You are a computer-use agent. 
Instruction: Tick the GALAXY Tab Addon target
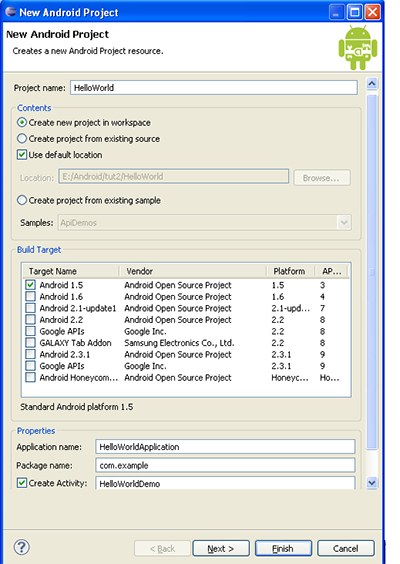(31, 342)
